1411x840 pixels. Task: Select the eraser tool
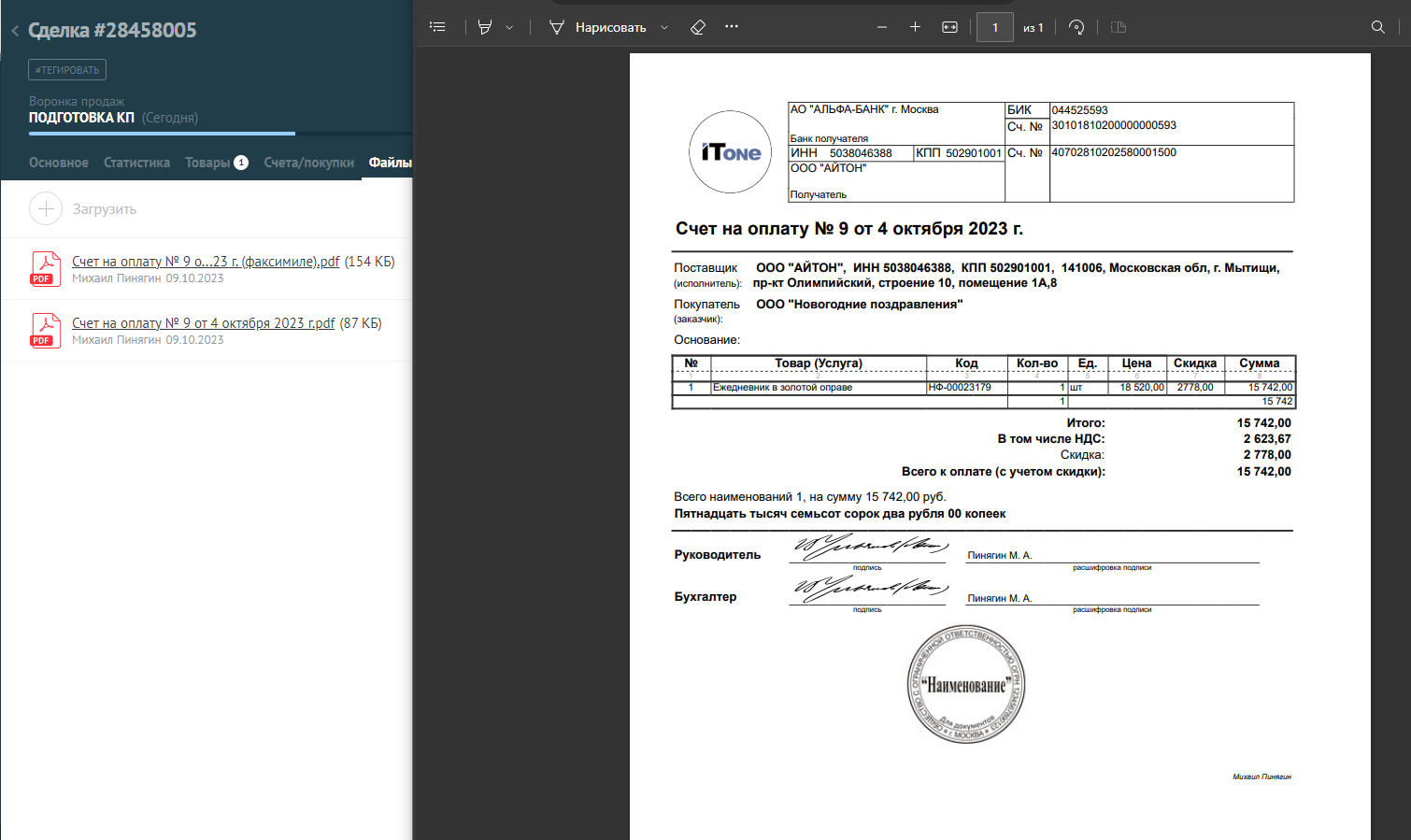[698, 27]
